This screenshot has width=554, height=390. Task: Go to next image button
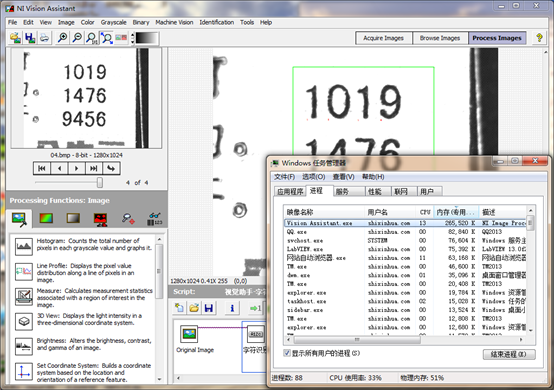click(76, 168)
